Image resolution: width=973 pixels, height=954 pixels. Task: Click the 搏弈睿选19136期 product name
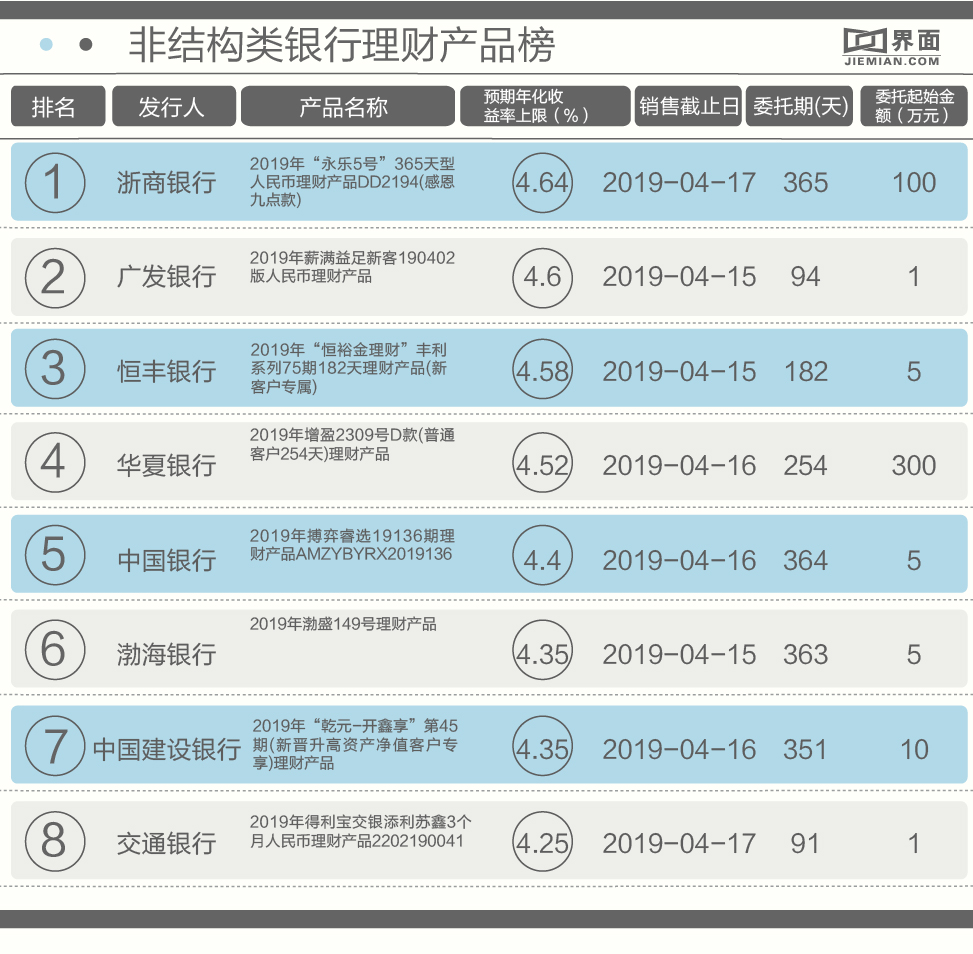(352, 545)
